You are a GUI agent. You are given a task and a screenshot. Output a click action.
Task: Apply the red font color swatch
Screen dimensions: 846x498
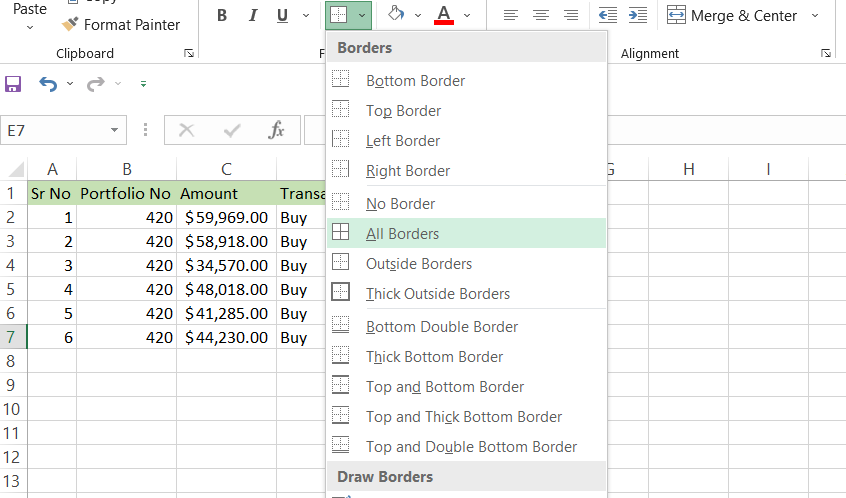444,15
